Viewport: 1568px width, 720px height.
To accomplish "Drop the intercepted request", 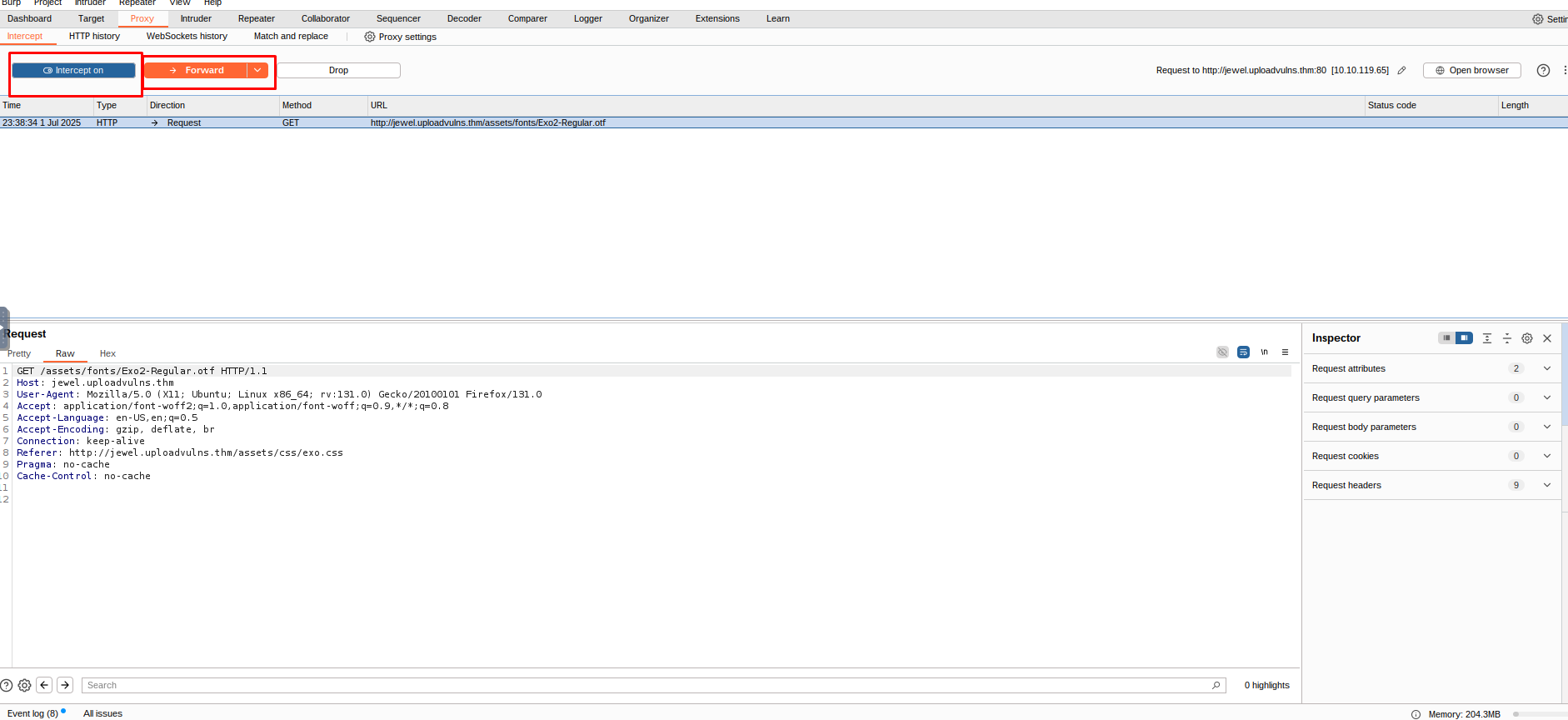I will 338,71.
